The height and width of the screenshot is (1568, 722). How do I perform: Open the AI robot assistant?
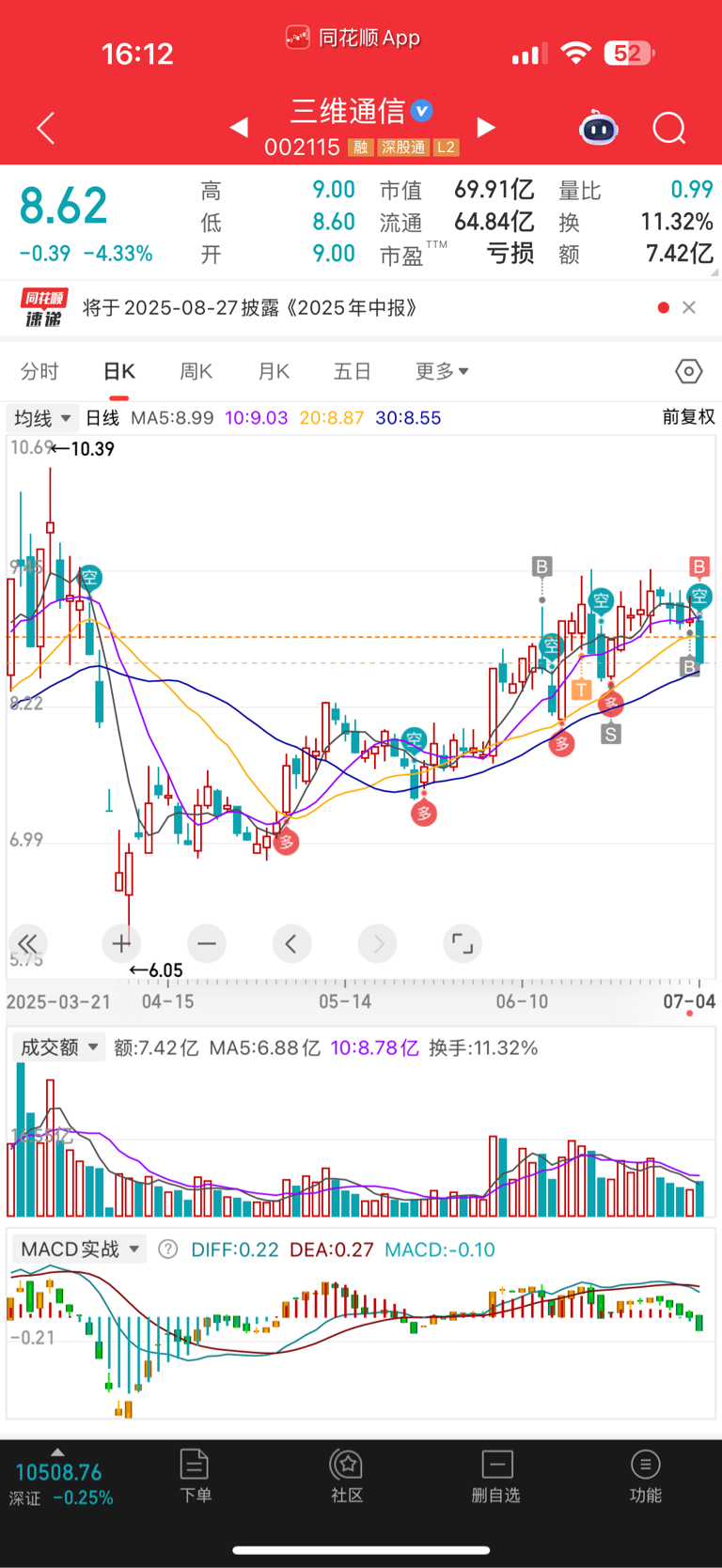coord(599,127)
